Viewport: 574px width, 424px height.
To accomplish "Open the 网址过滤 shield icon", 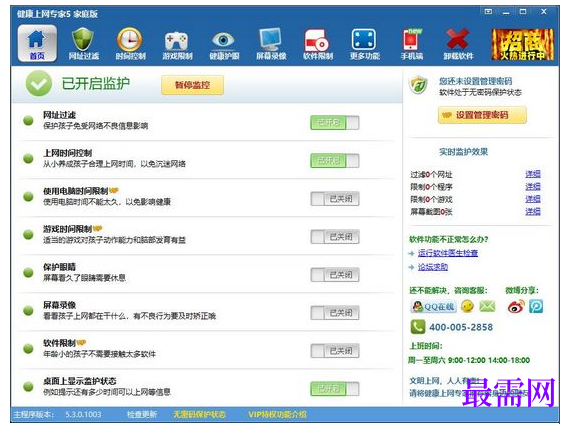I will (83, 43).
